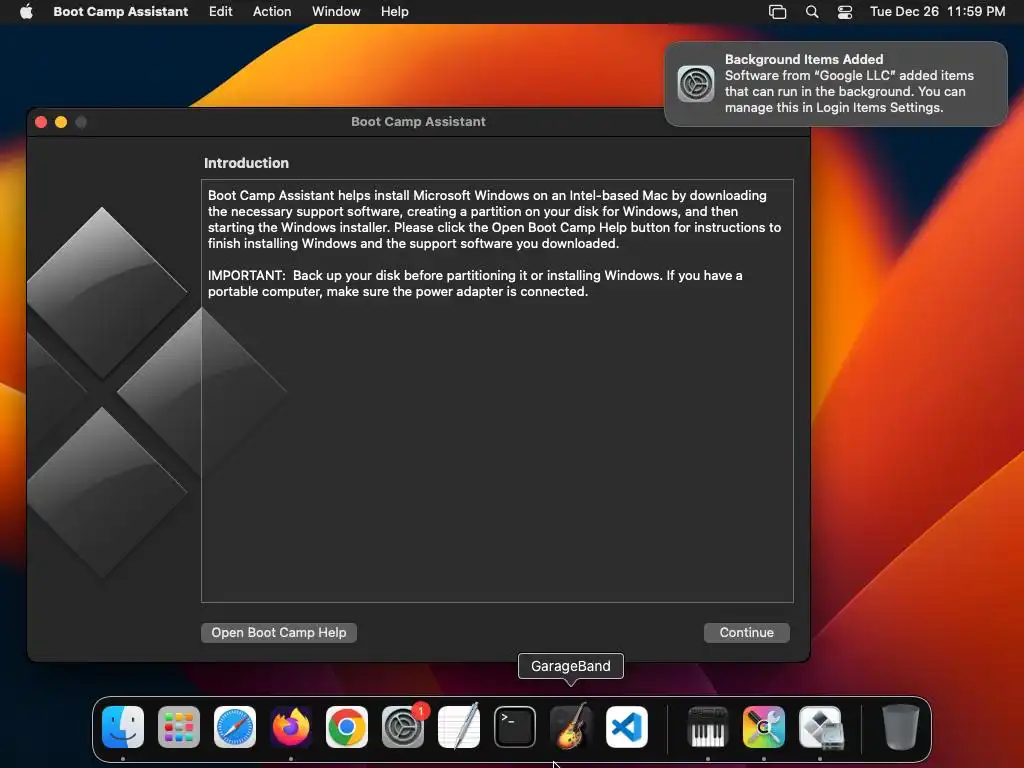
Task: Open the Action menu
Action: (272, 11)
